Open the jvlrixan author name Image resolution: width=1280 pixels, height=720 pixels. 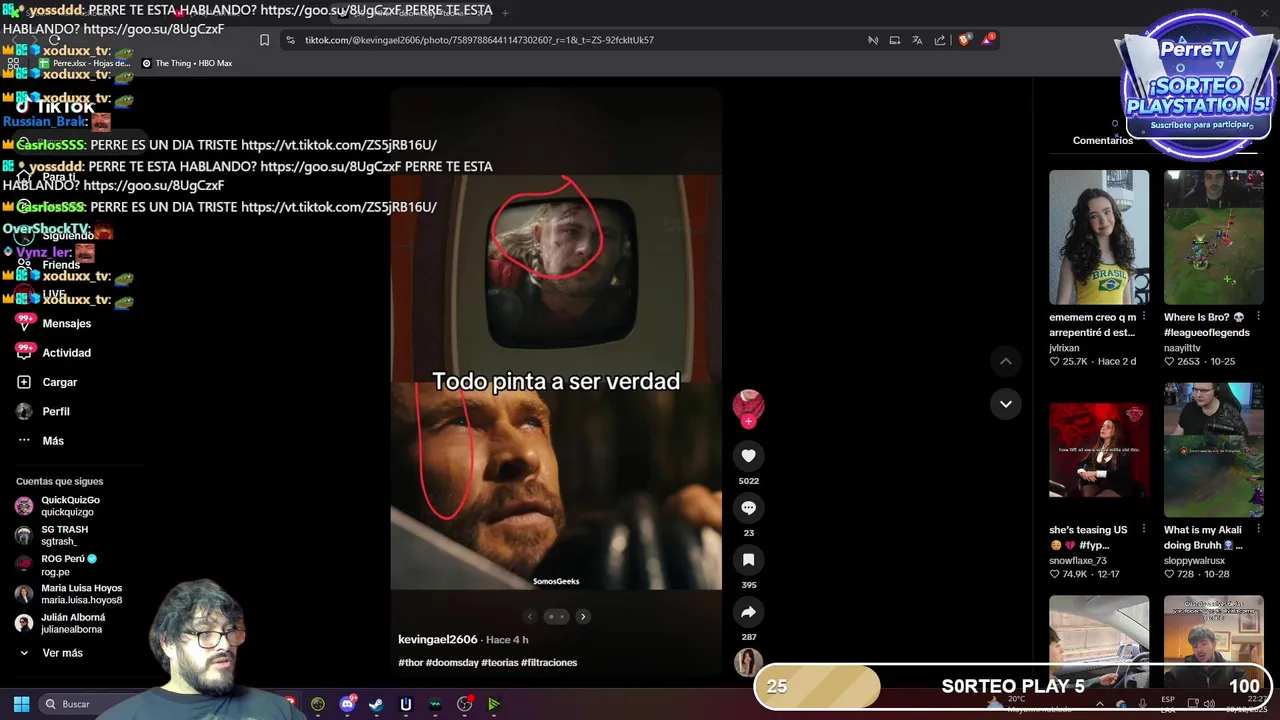pos(1064,348)
